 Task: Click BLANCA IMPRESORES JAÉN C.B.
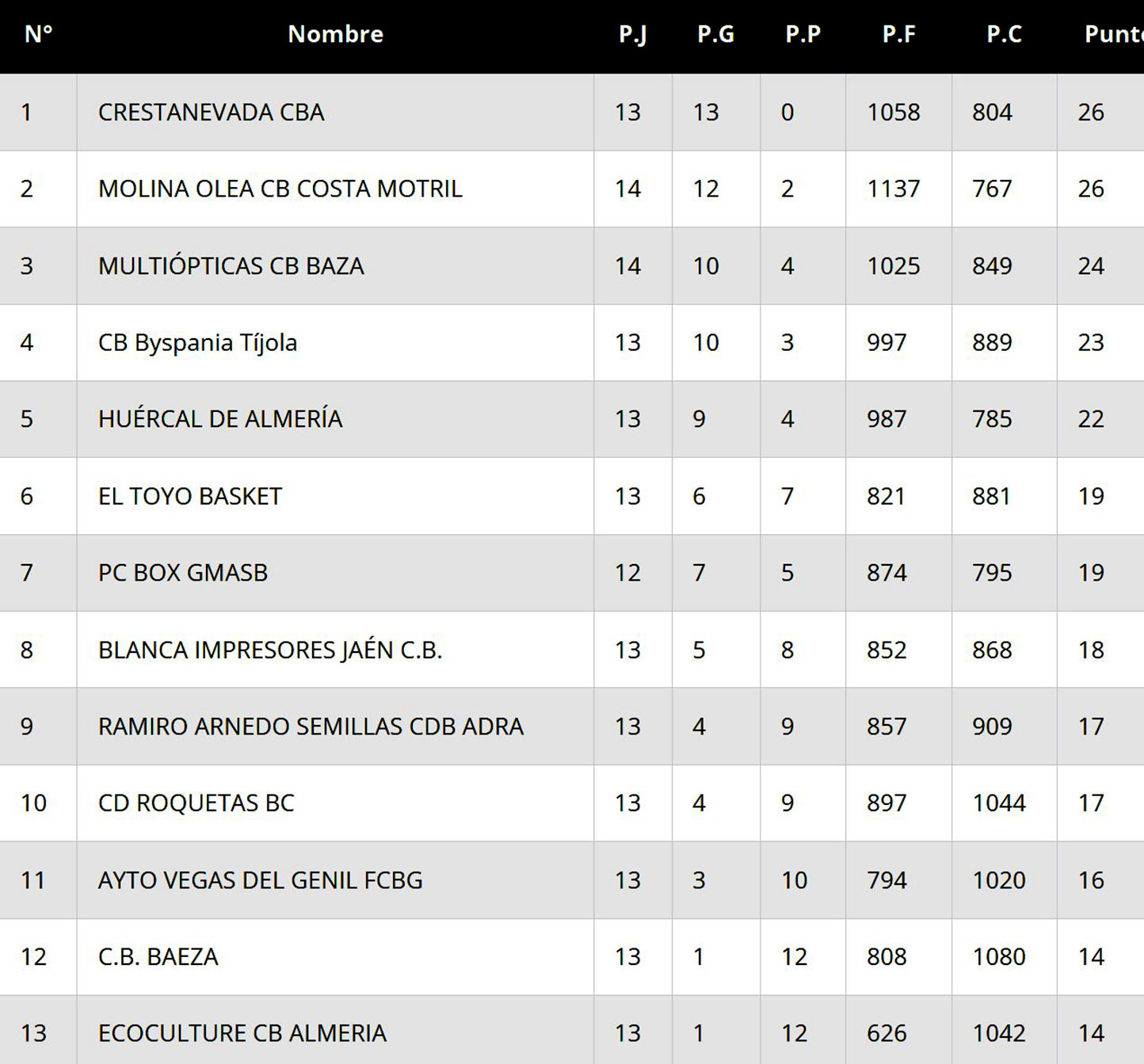pyautogui.click(x=269, y=650)
